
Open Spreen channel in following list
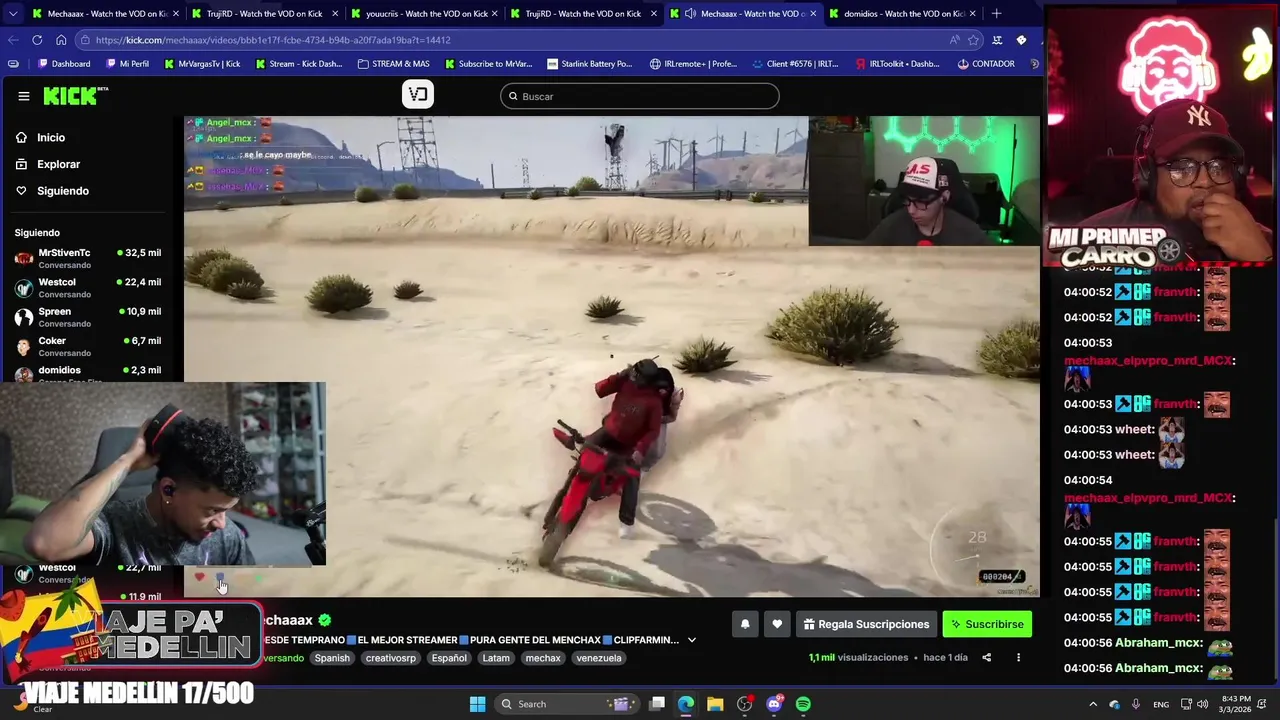pos(88,317)
